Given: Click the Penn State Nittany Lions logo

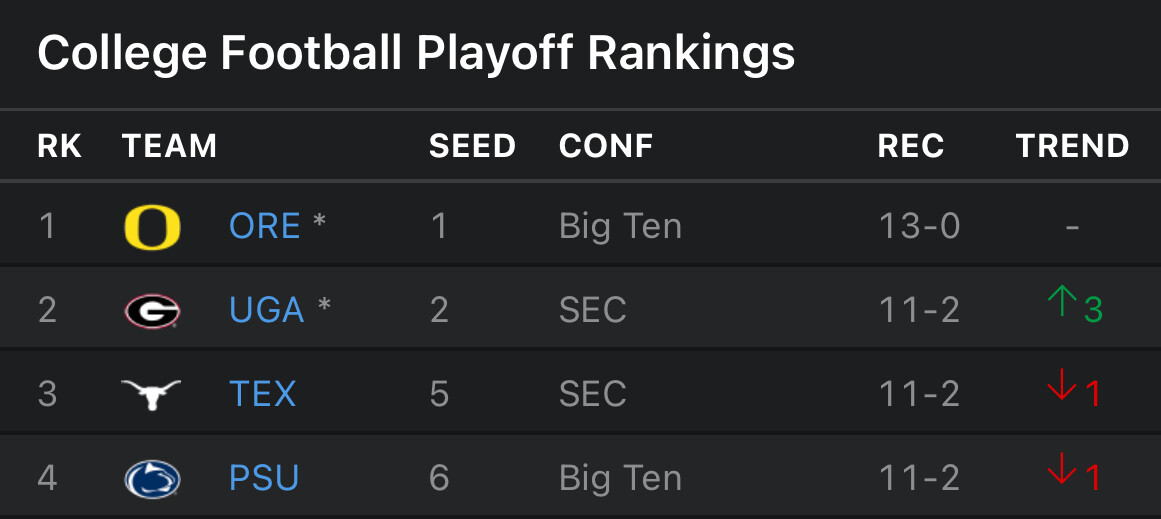Looking at the screenshot, I should click(x=153, y=479).
